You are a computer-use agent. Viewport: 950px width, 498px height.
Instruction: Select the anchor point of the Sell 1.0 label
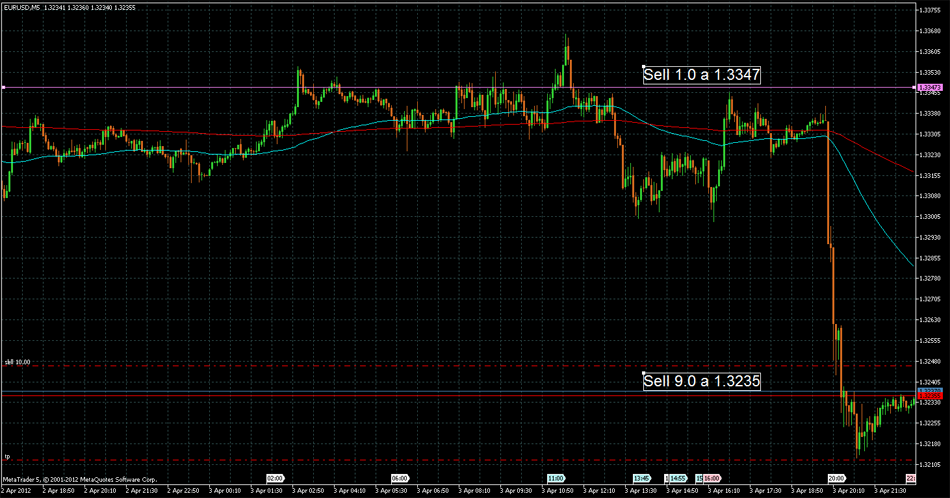pos(643,66)
